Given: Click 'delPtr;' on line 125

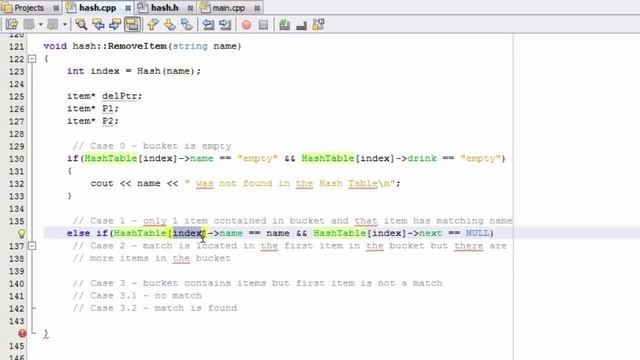Looking at the screenshot, I should point(122,96).
